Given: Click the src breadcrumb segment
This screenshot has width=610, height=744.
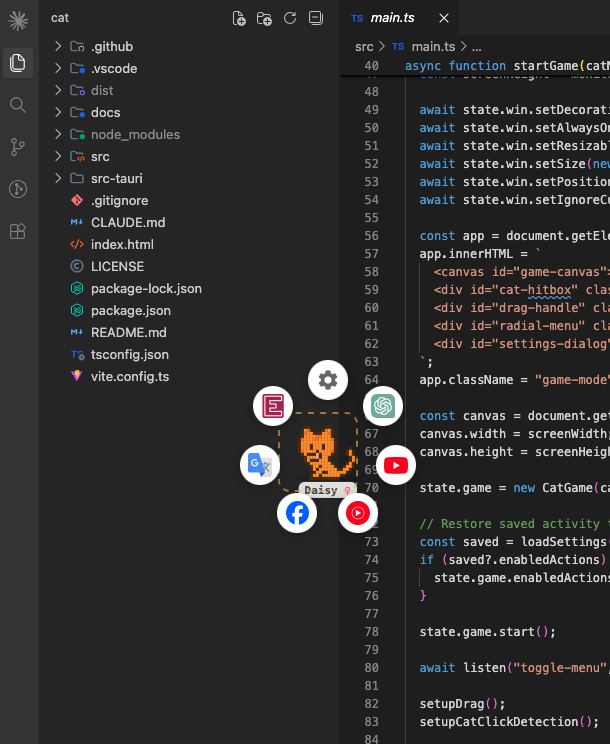Looking at the screenshot, I should click(364, 46).
